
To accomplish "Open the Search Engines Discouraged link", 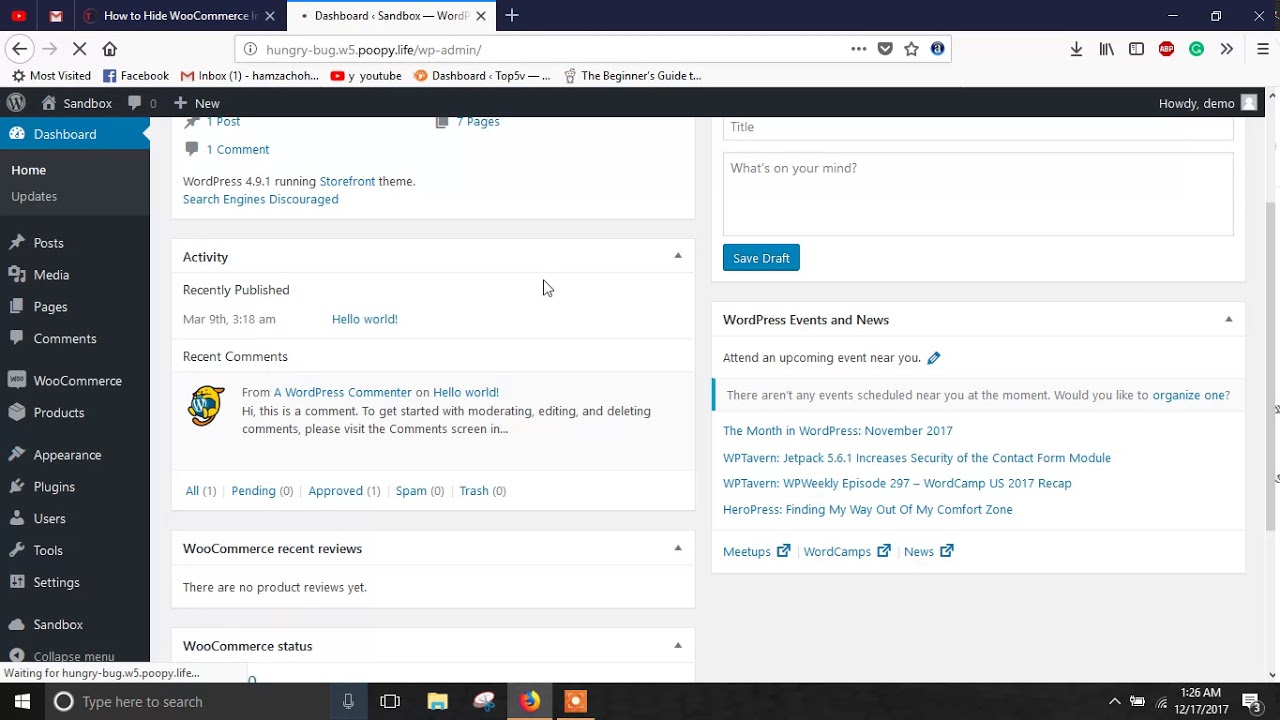I will click(x=260, y=199).
